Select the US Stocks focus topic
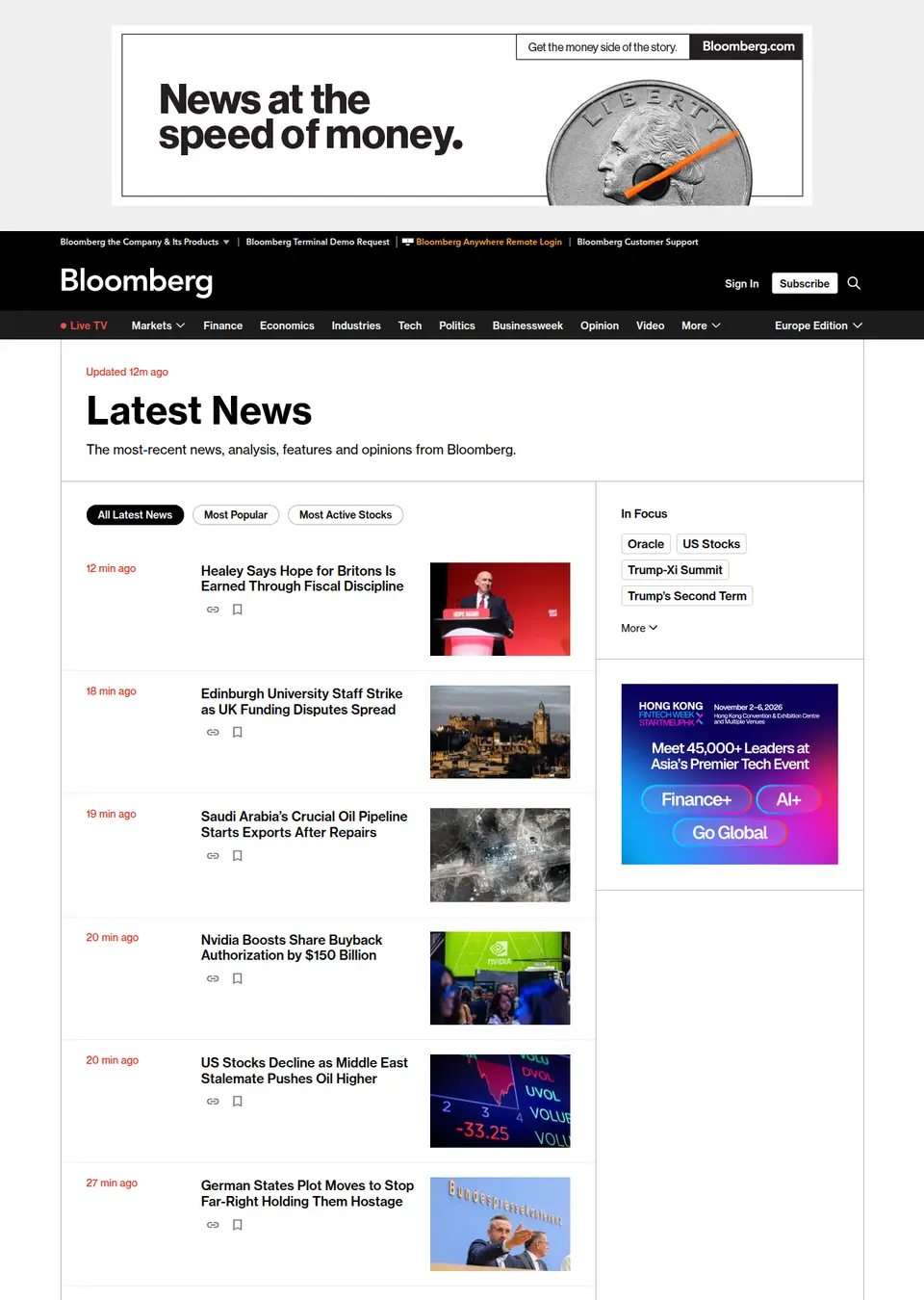924x1300 pixels. point(711,544)
